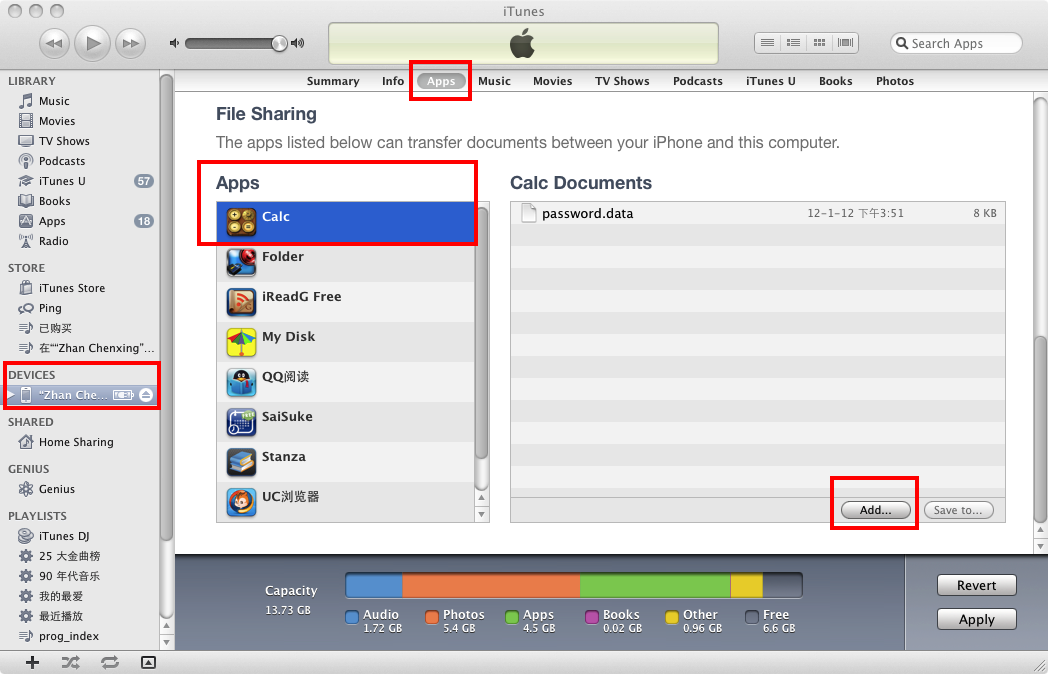Open the Books tab
The width and height of the screenshot is (1048, 674).
tap(835, 81)
